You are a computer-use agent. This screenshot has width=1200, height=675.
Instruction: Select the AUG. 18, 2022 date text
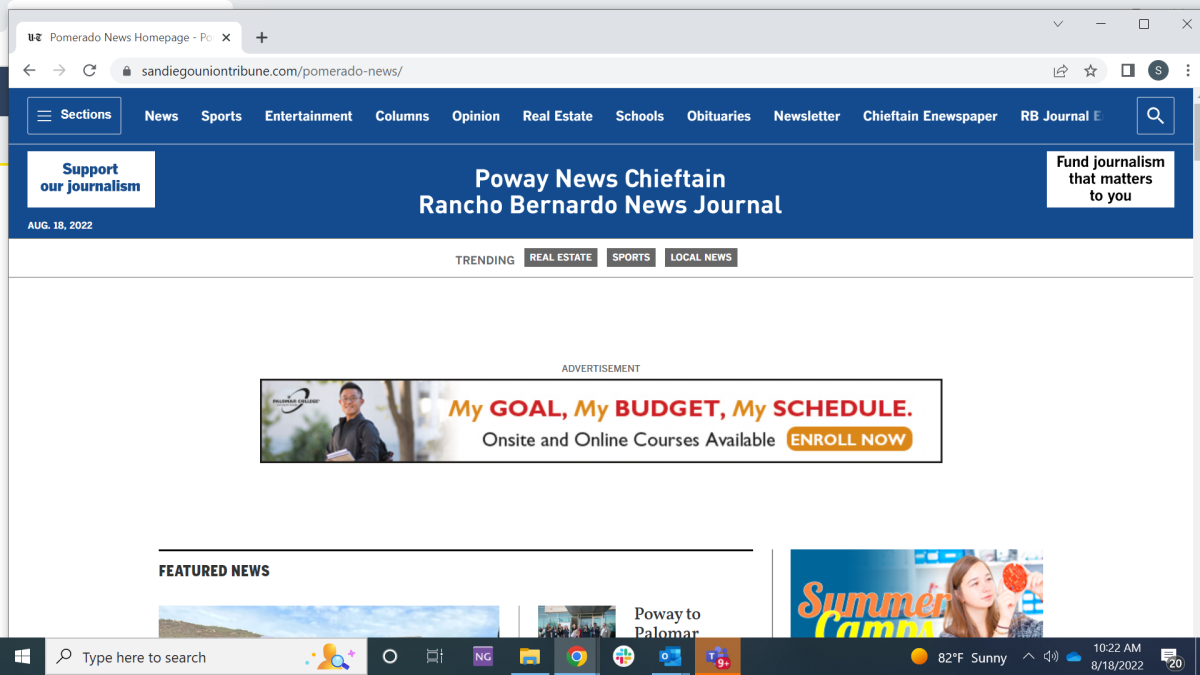tap(60, 226)
